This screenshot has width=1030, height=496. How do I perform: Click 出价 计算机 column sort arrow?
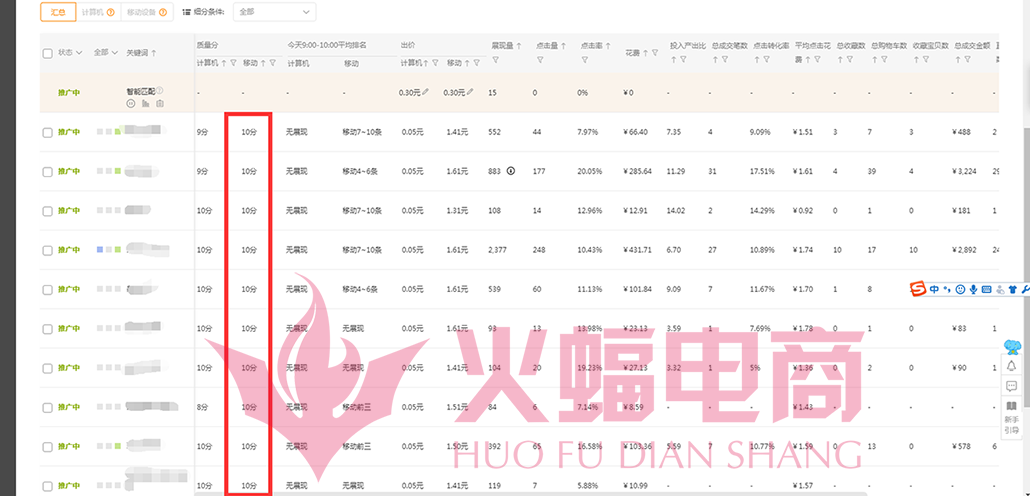pos(426,63)
